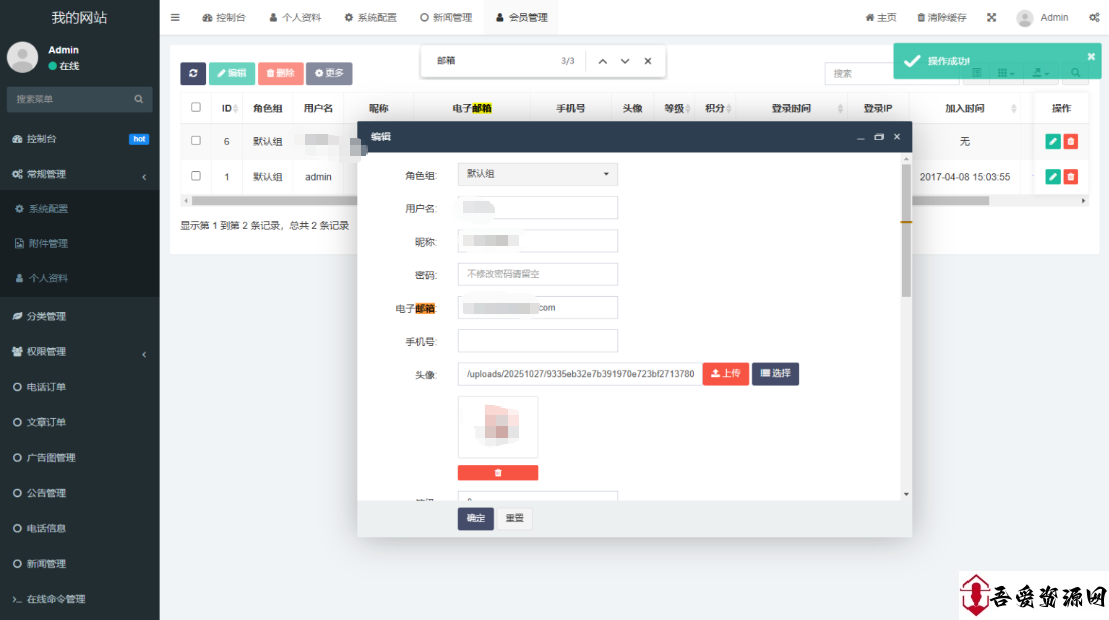Toggle the sidebar hamburger menu icon
The height and width of the screenshot is (620, 1109).
[175, 17]
